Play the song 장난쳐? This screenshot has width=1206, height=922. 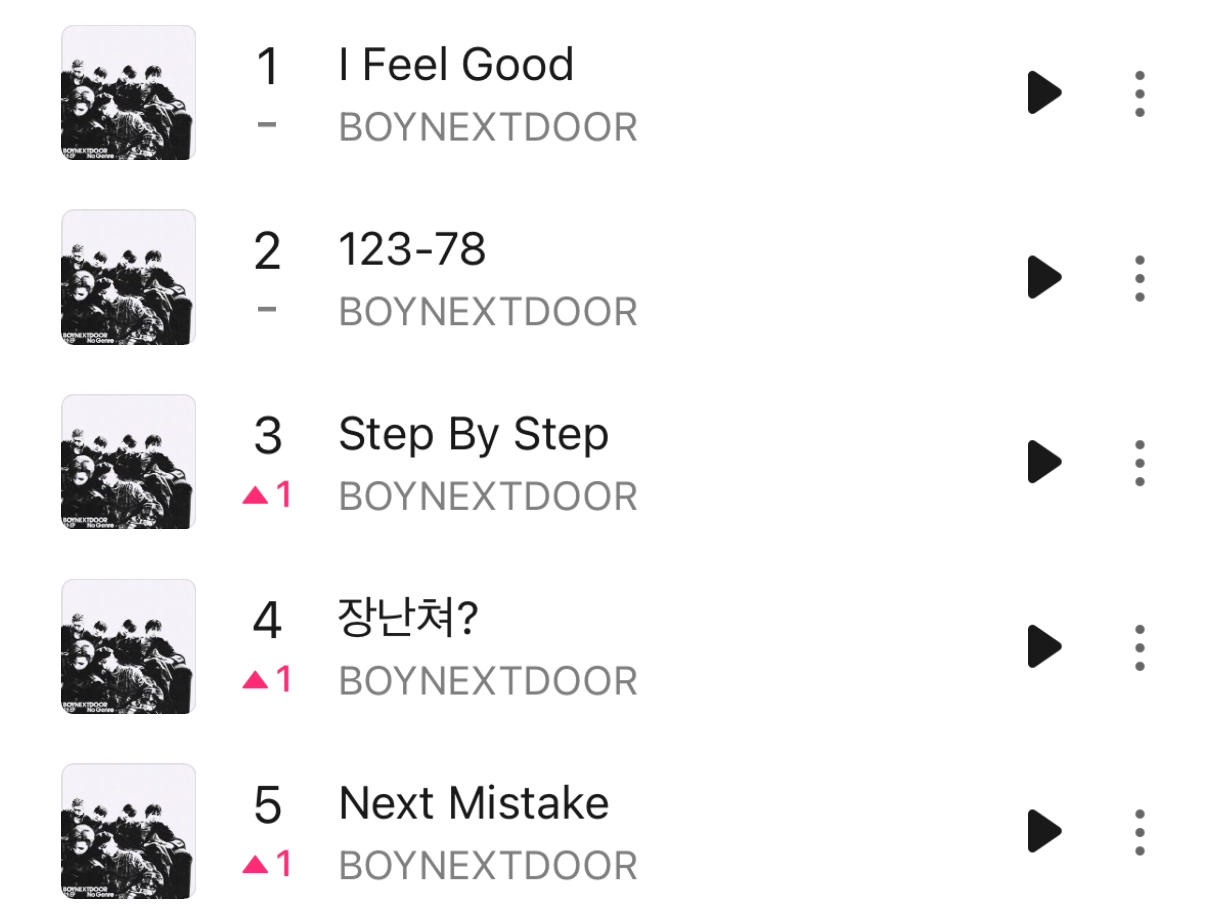pyautogui.click(x=1044, y=646)
